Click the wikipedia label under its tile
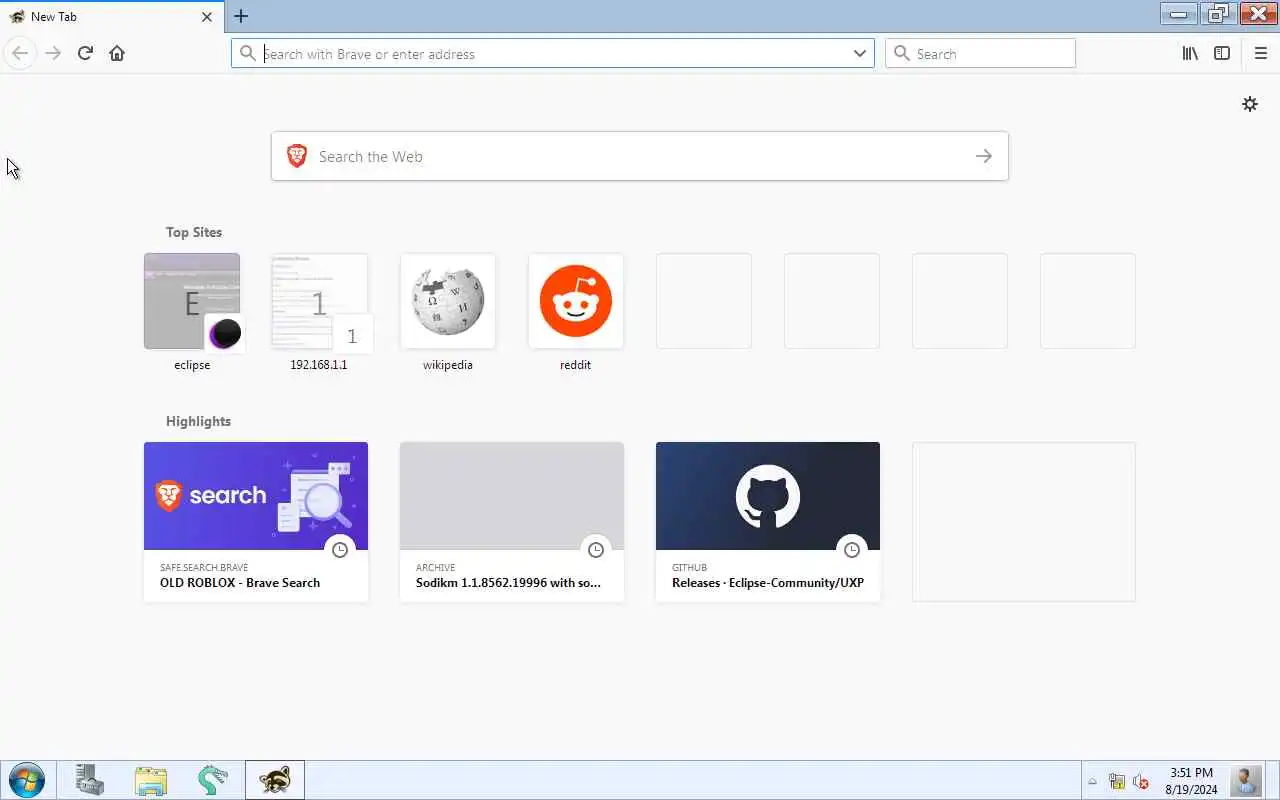 [448, 365]
